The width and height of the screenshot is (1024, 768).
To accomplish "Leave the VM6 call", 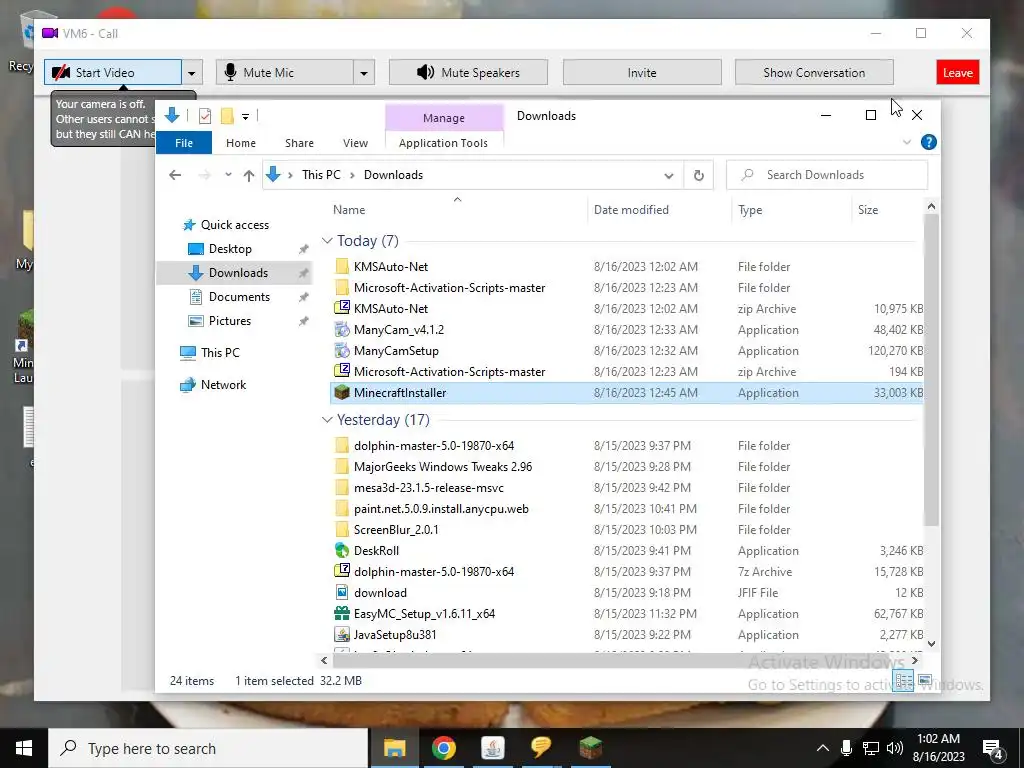I will (x=957, y=72).
